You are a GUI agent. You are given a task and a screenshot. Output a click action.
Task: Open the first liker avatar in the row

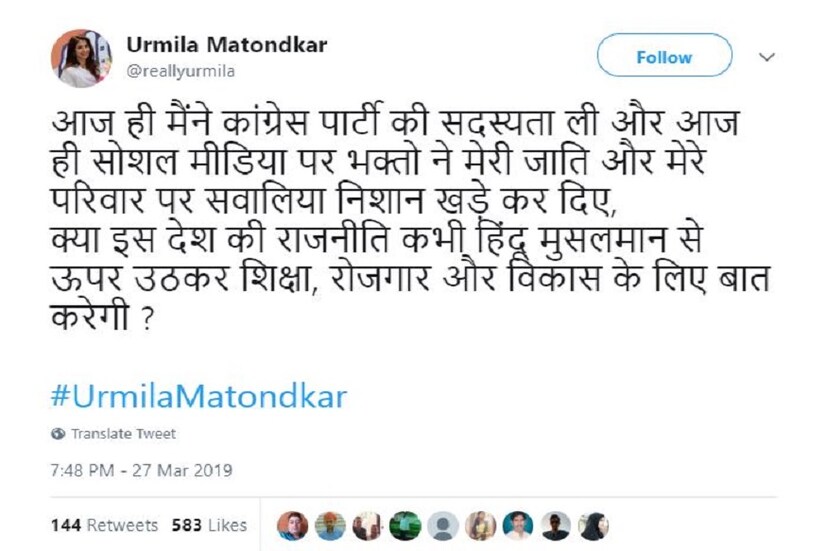[291, 526]
